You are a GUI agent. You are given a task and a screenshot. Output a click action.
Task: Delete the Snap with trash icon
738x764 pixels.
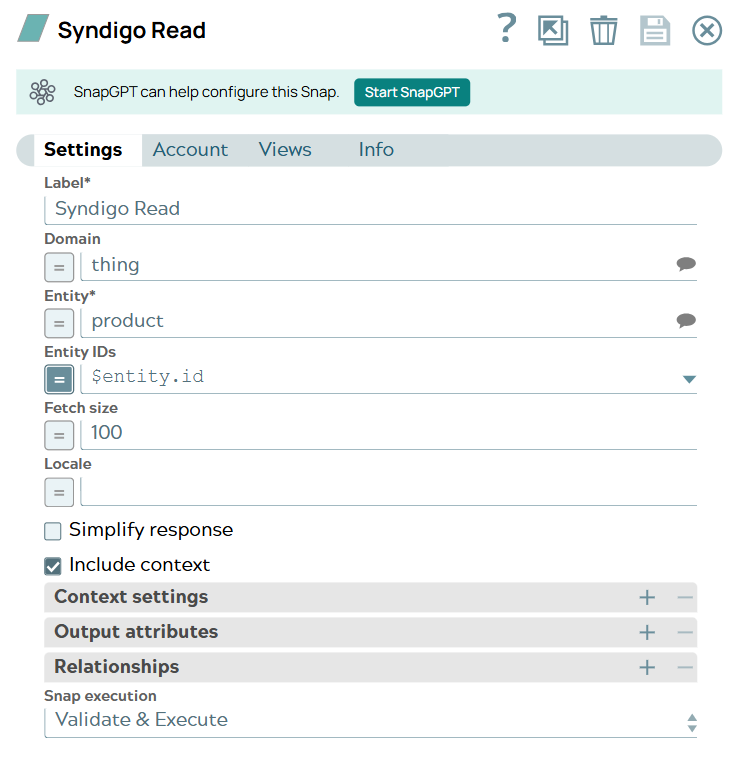click(603, 30)
